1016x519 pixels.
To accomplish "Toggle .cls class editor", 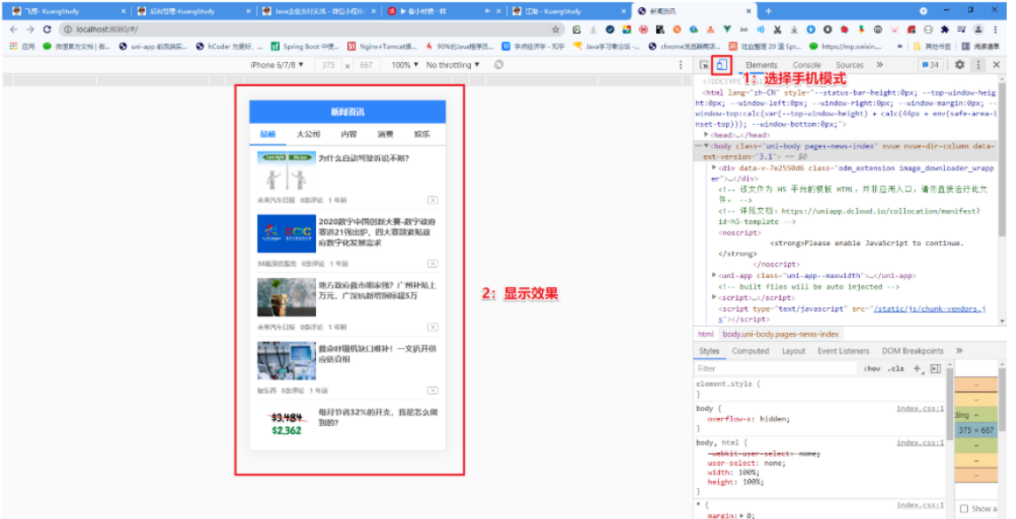I will point(896,368).
